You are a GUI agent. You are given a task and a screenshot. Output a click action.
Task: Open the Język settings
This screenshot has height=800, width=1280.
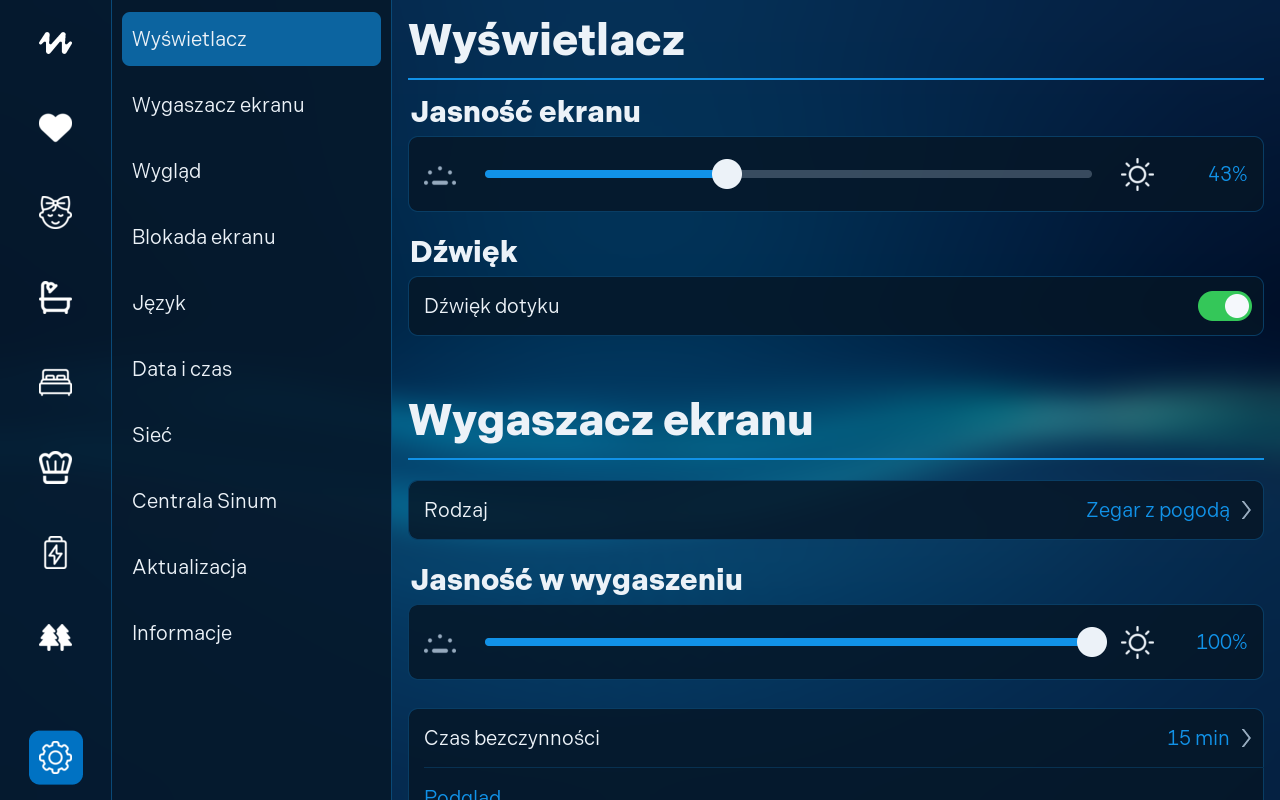[251, 303]
